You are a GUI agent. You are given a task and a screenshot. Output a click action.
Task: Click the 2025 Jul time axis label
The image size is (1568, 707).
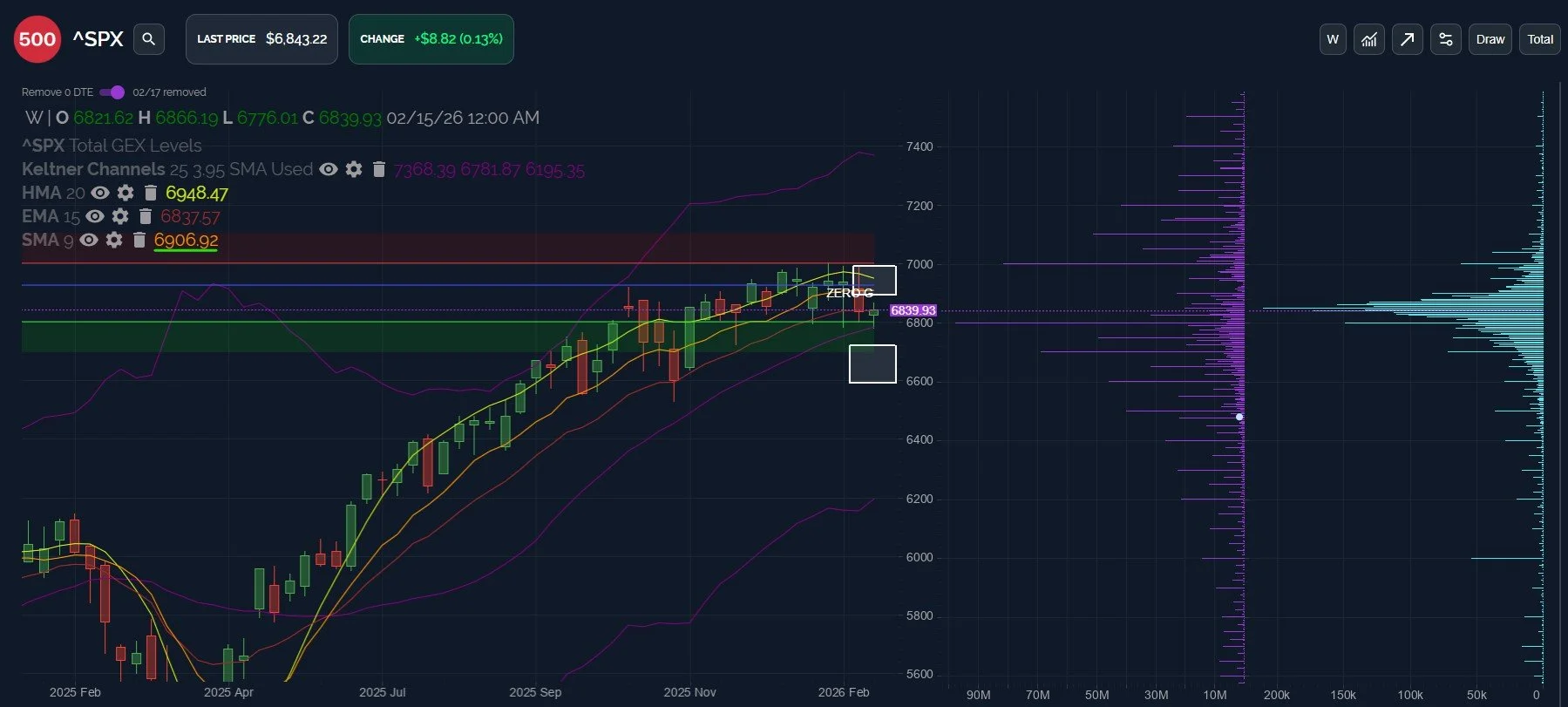382,692
